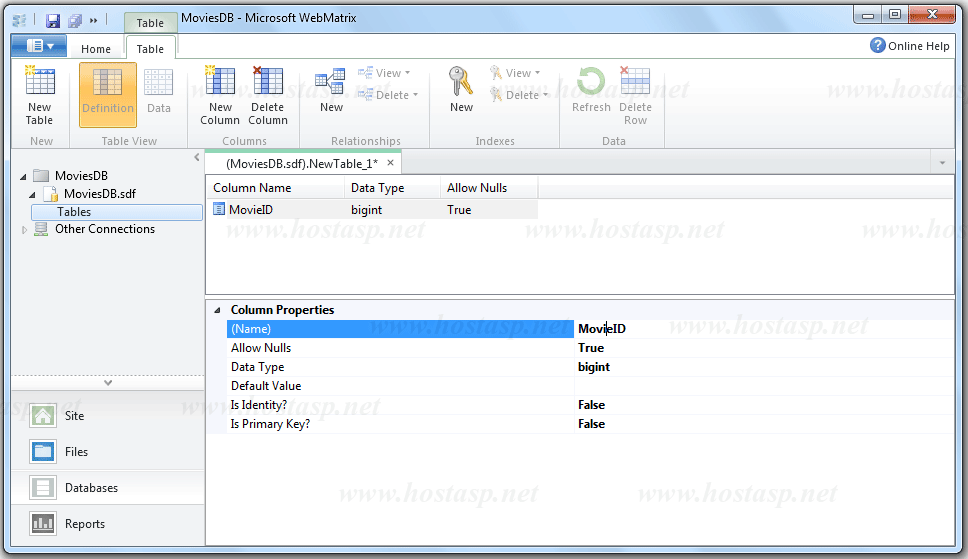Viewport: 968px width, 559px height.
Task: Open the document tabs list dropdown
Action: coord(942,163)
